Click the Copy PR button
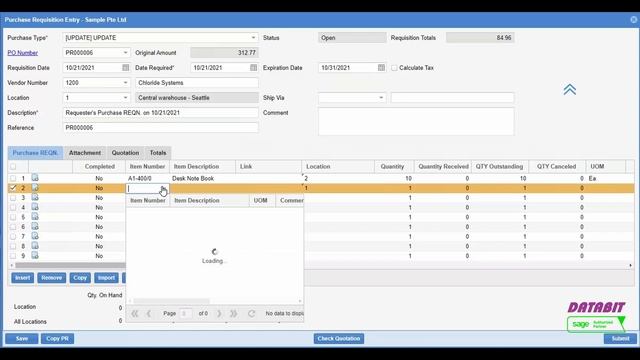This screenshot has width=640, height=360. point(57,339)
